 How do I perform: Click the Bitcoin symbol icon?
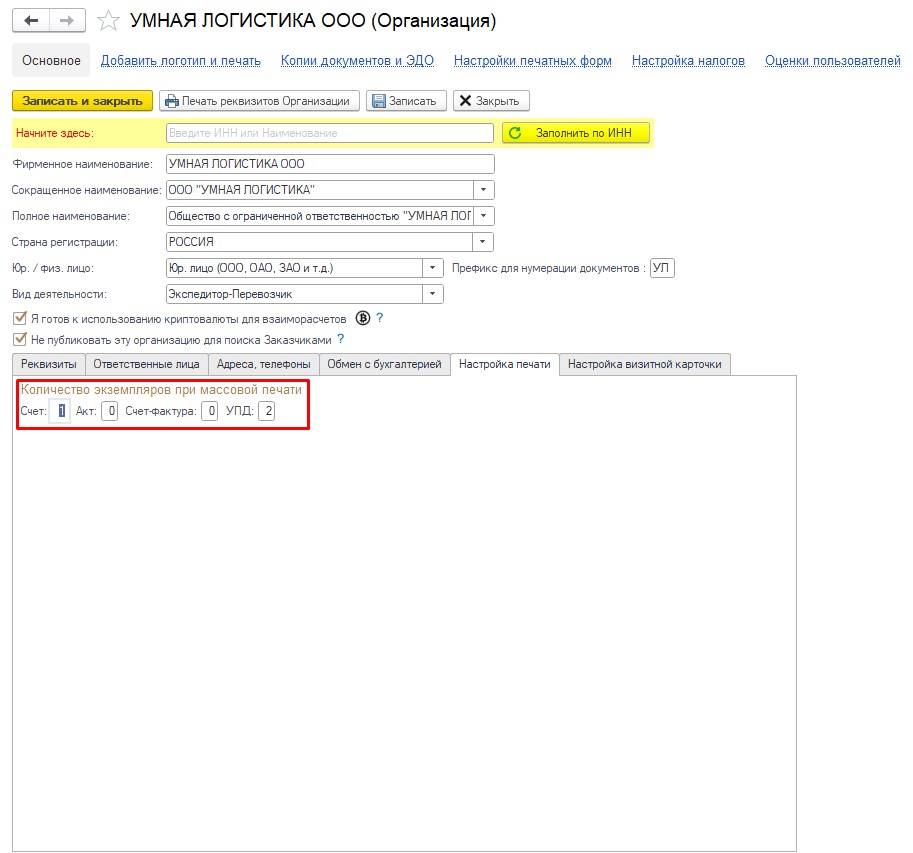pos(363,318)
